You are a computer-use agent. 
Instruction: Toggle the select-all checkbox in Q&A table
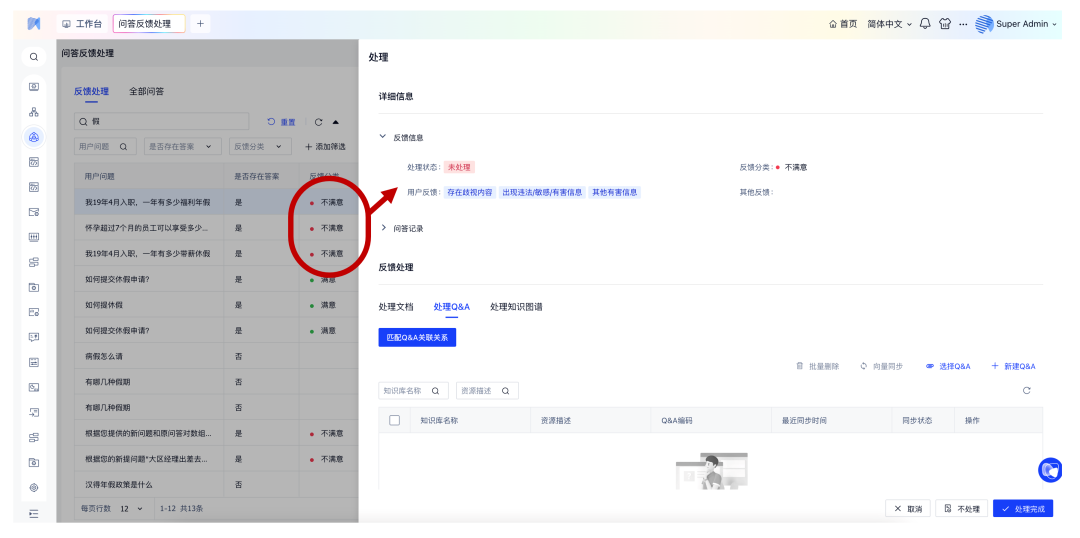[394, 420]
